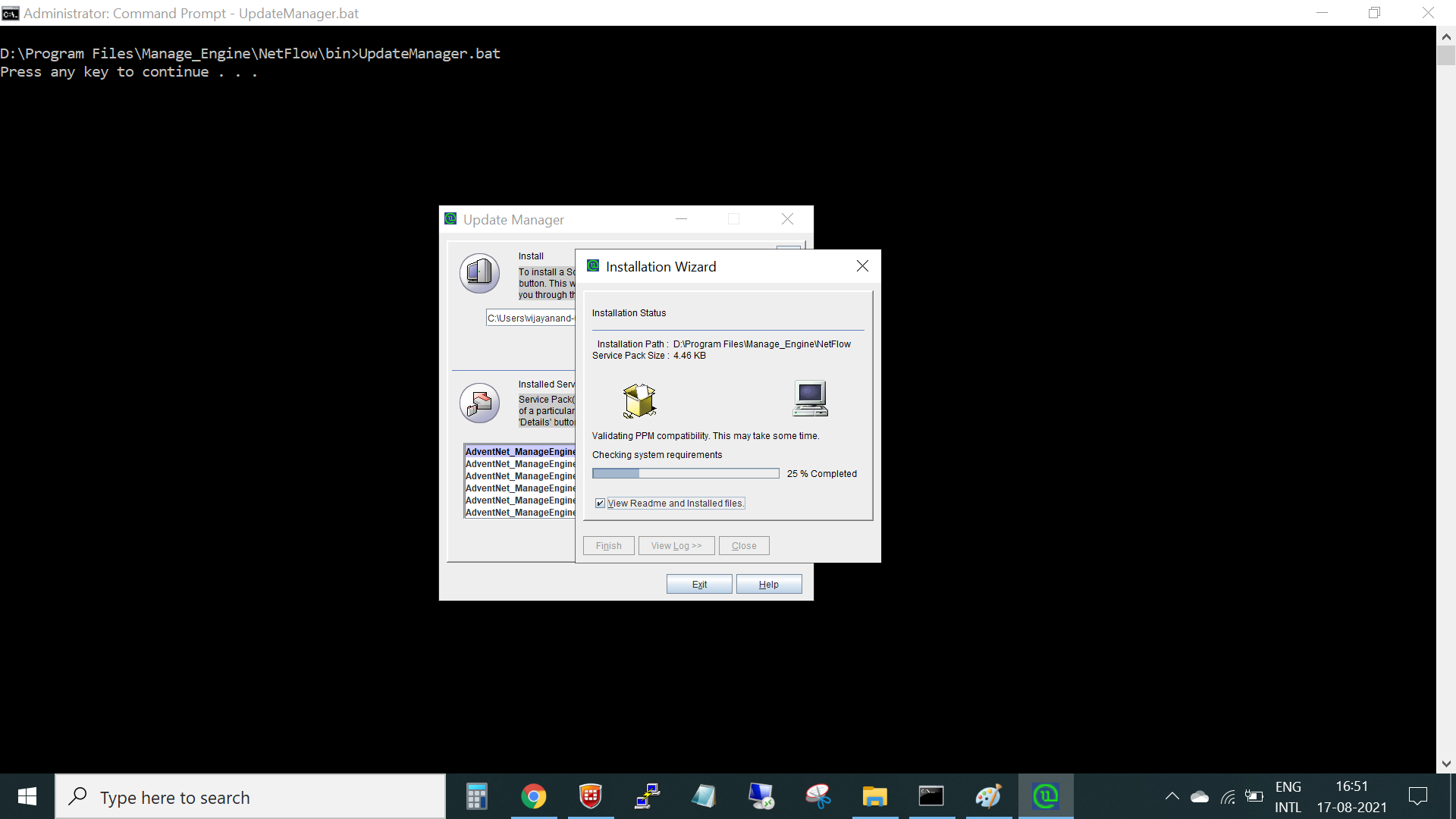
Task: Click the Finish button
Action: tap(608, 546)
